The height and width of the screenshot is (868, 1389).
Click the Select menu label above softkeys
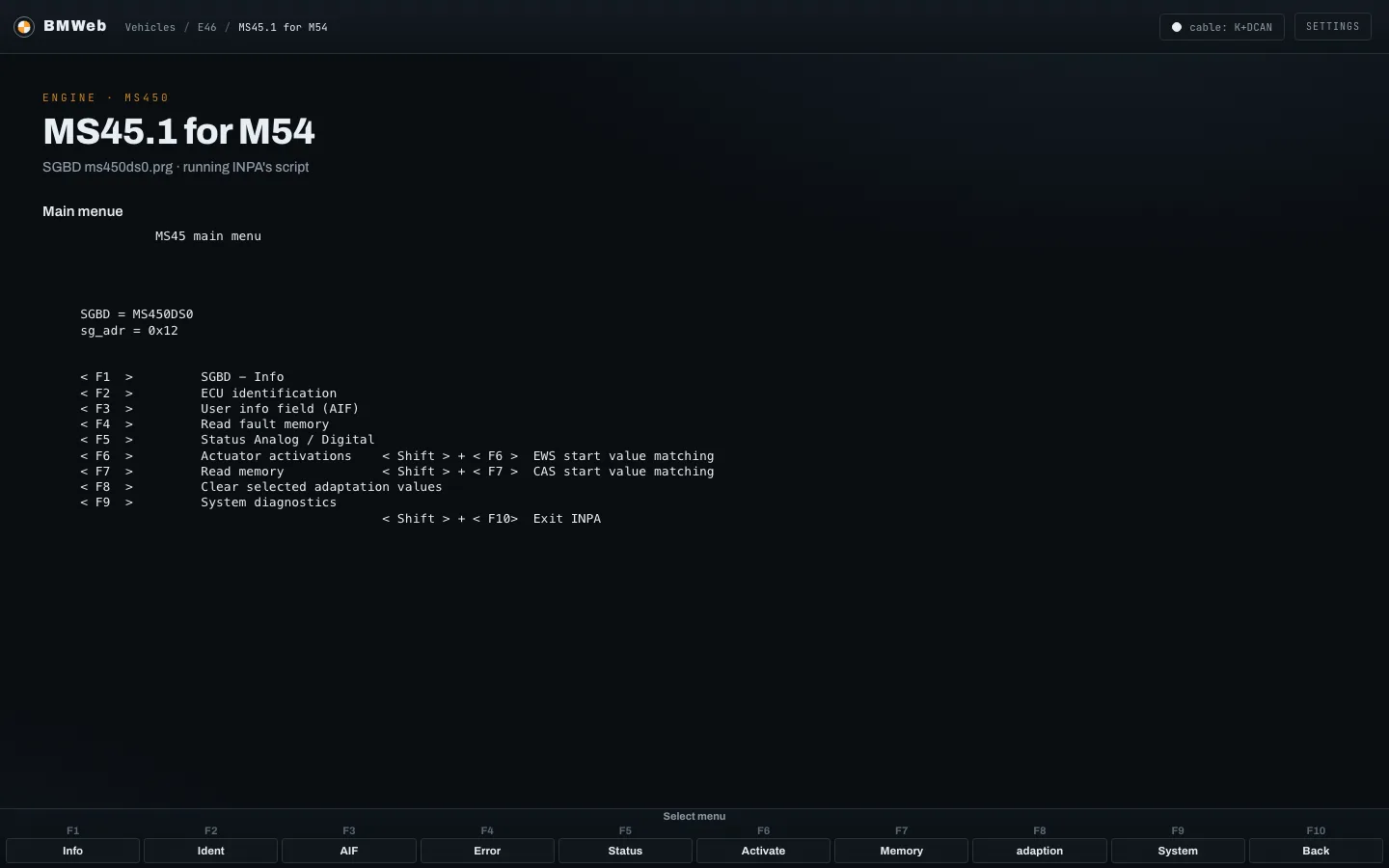tap(694, 817)
